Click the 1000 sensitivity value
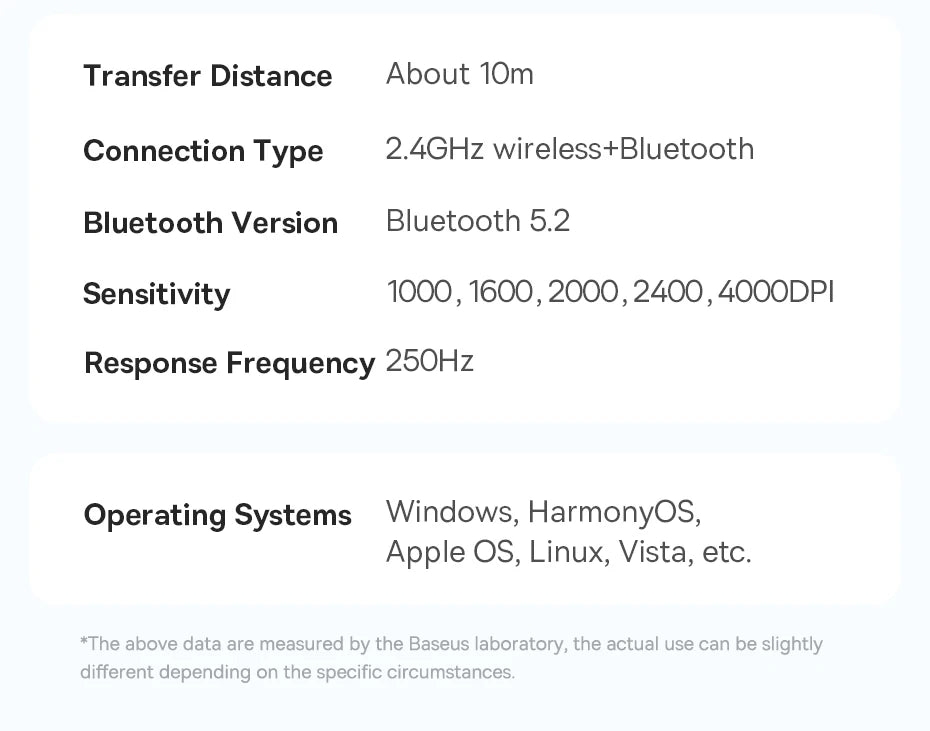The image size is (930, 731). tap(419, 292)
